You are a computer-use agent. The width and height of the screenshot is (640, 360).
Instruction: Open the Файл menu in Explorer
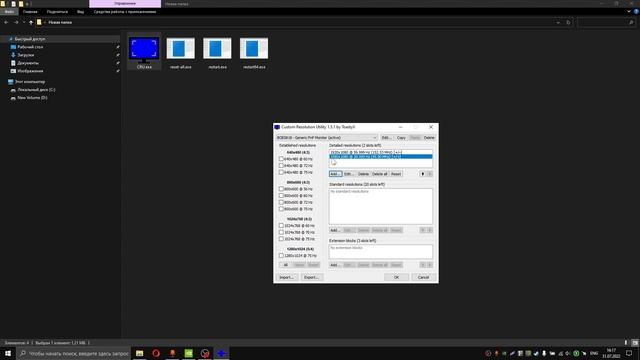click(x=9, y=12)
